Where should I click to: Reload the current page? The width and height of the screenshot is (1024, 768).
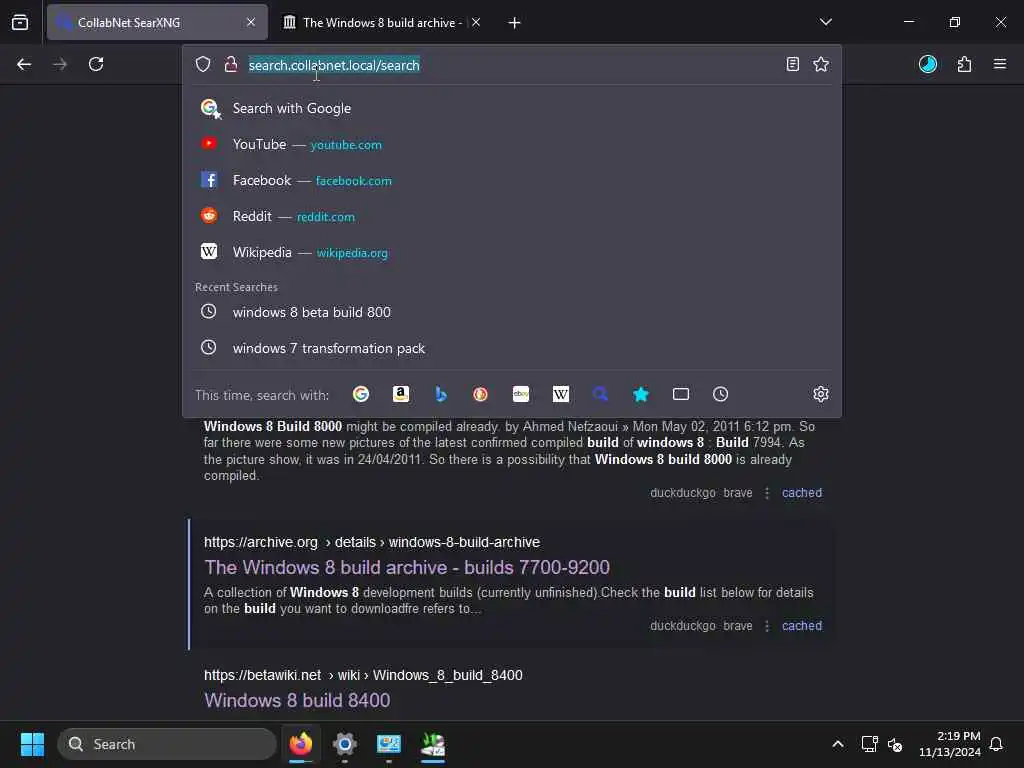coord(96,64)
